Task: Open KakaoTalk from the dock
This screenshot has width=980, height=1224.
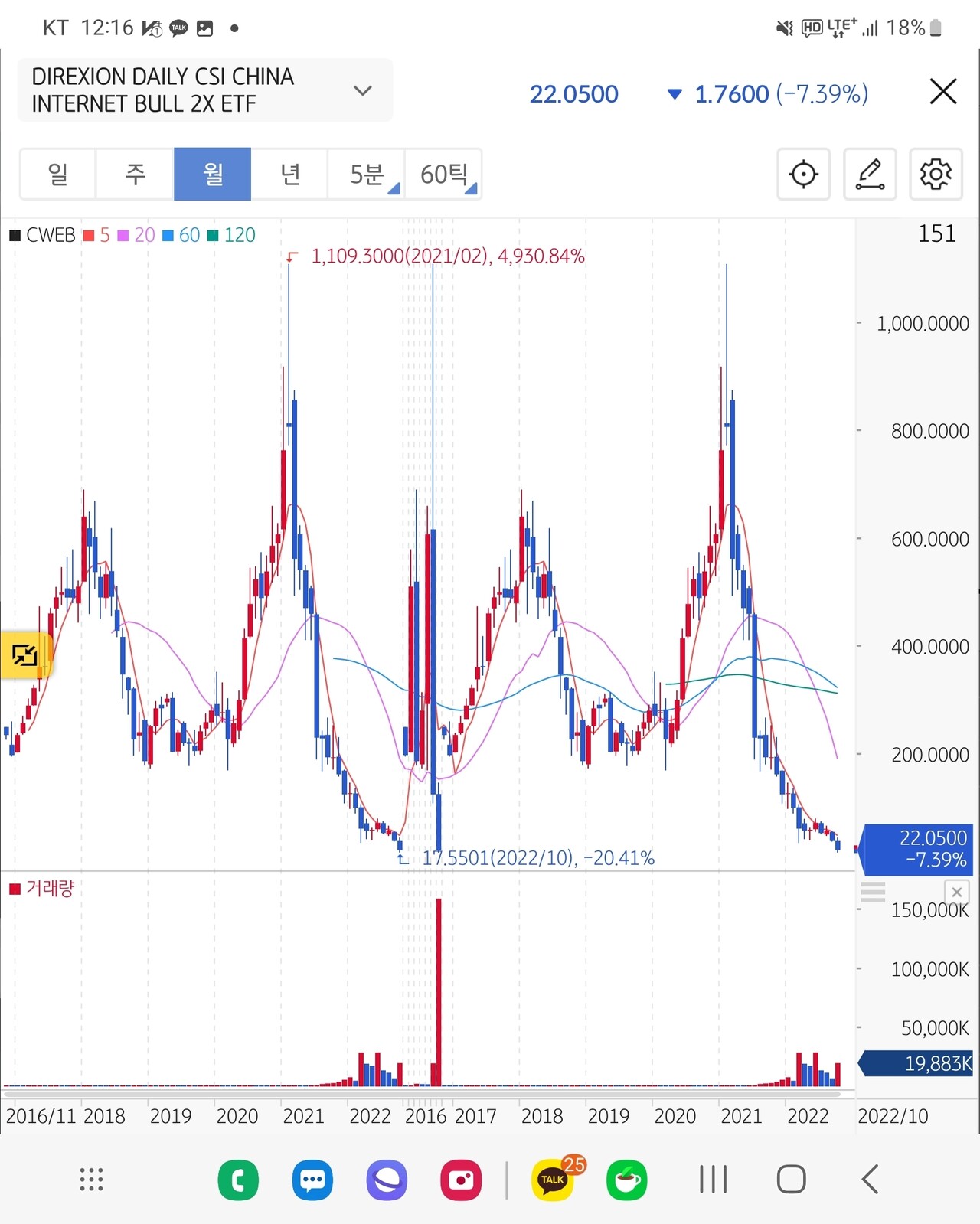Action: point(553,1180)
